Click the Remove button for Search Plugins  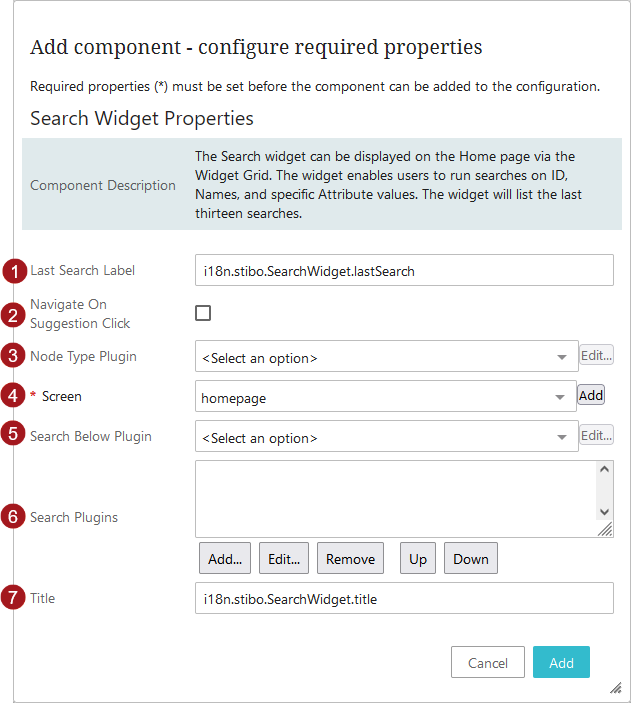pos(350,559)
